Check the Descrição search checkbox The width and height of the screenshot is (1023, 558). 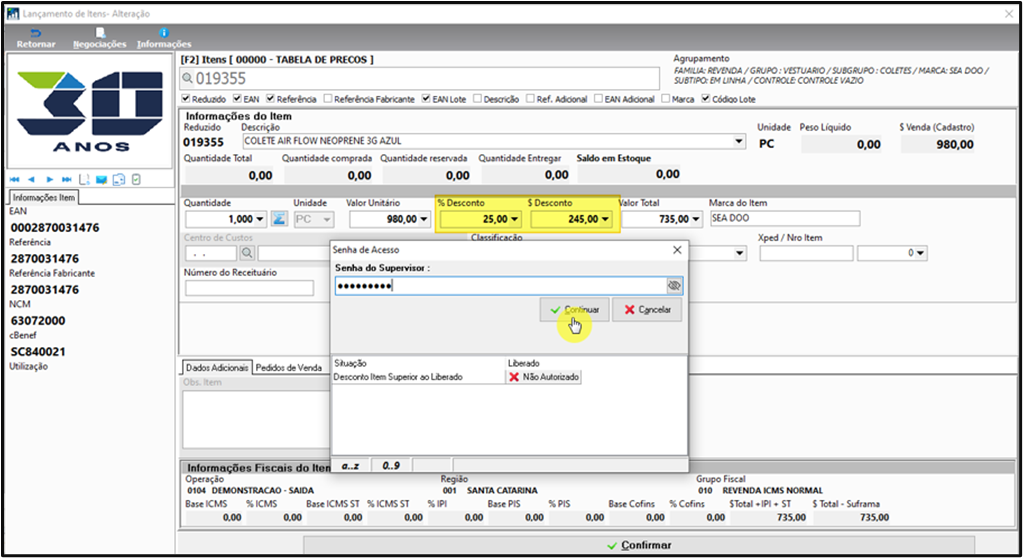click(x=478, y=99)
